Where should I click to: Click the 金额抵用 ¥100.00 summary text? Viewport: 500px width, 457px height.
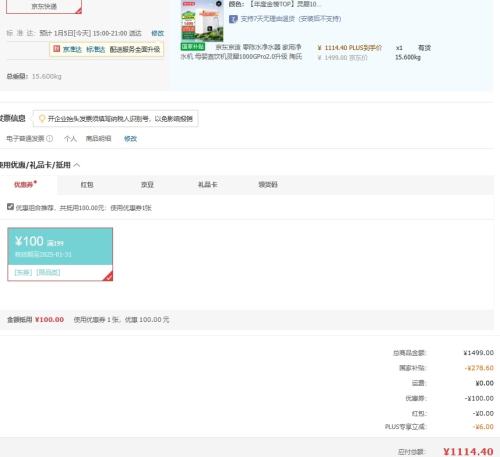[x=35, y=320]
